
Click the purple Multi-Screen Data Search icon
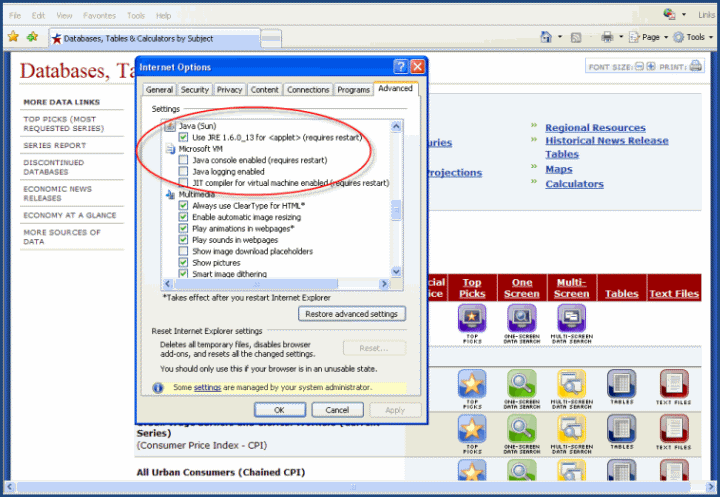(x=571, y=318)
